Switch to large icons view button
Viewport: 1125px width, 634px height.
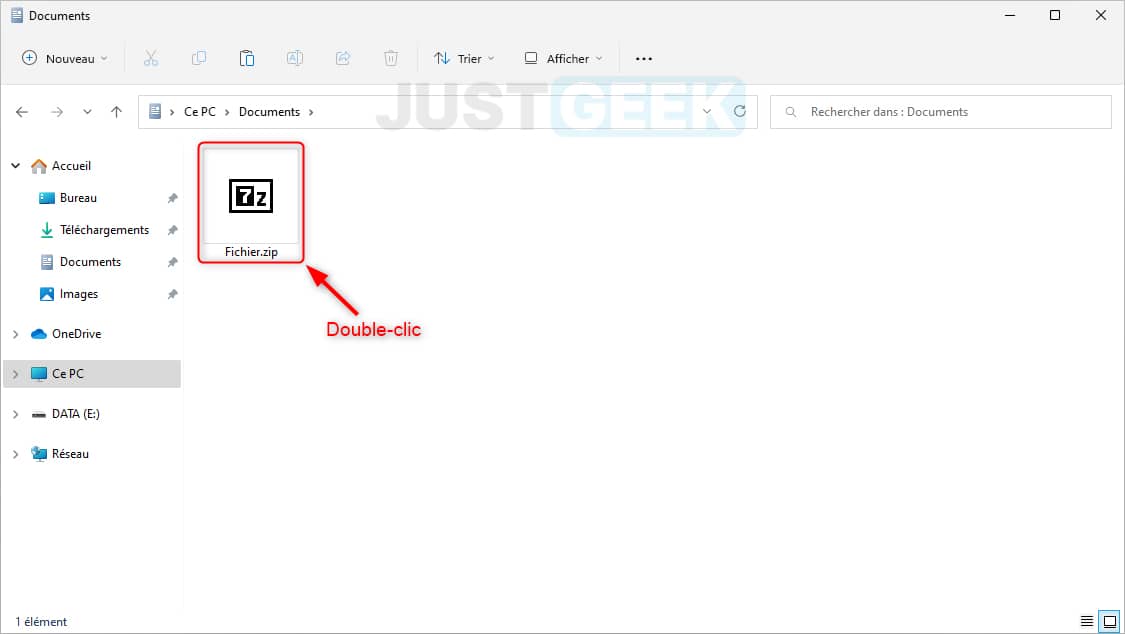pyautogui.click(x=1110, y=621)
